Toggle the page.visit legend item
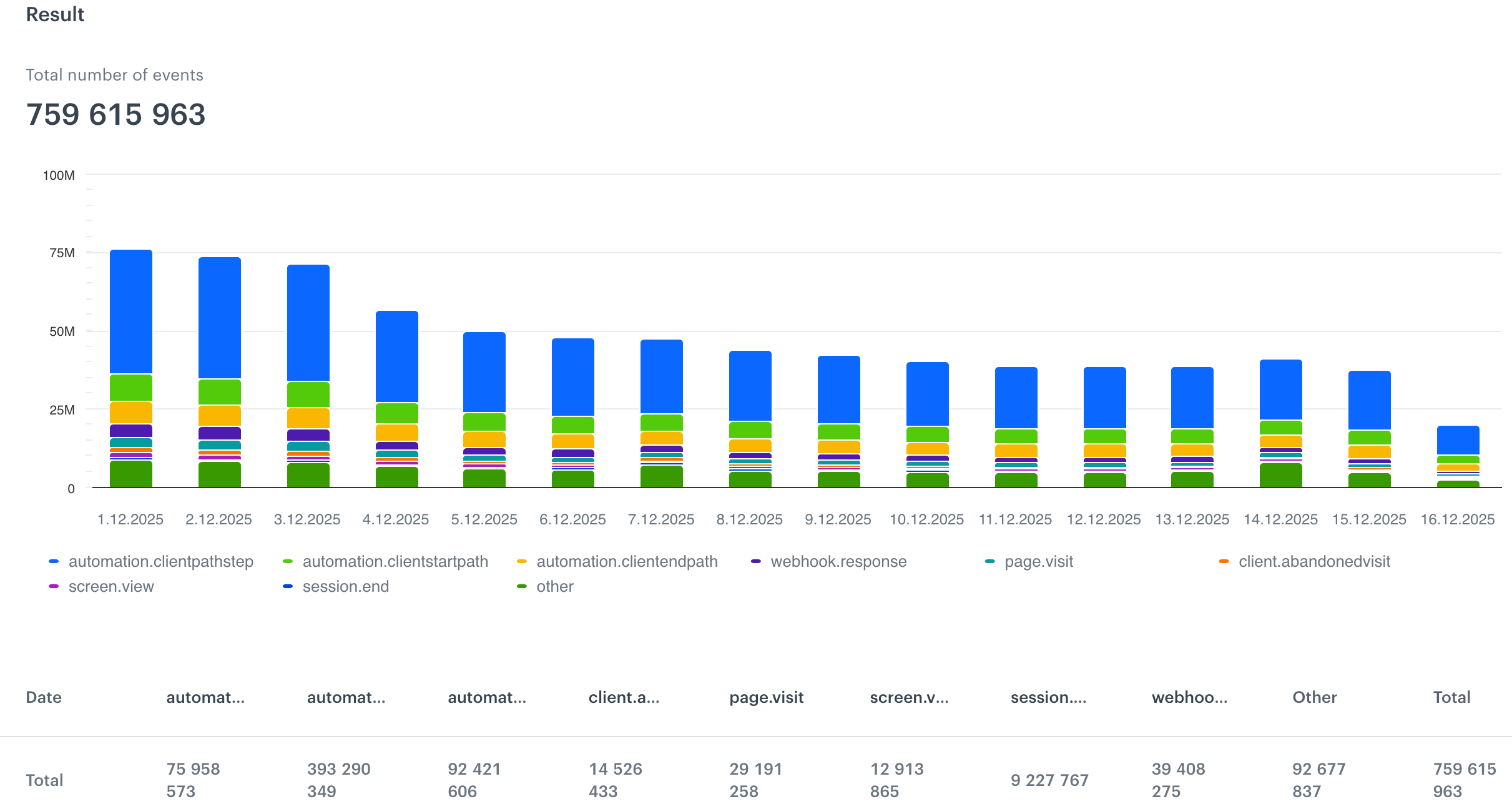Image resolution: width=1512 pixels, height=809 pixels. coord(1038,561)
